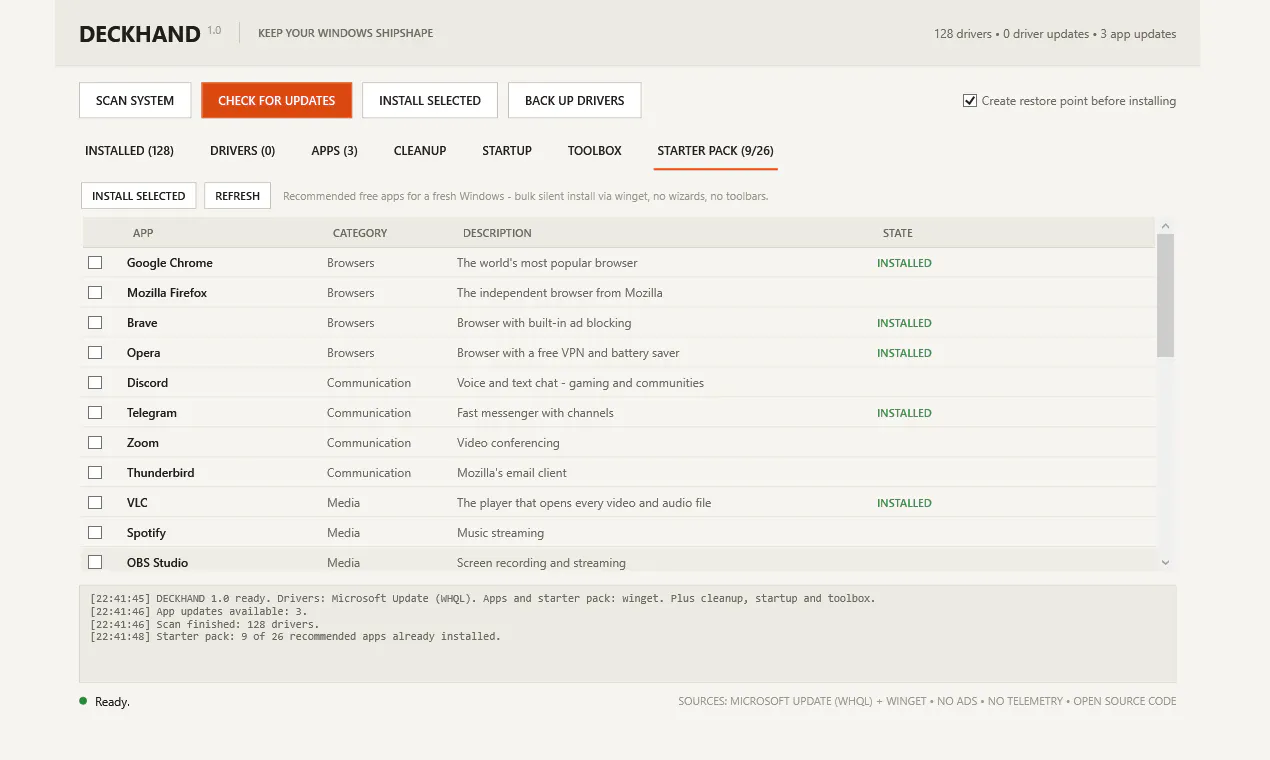
Task: Select the VLC app name
Action: click(x=137, y=503)
